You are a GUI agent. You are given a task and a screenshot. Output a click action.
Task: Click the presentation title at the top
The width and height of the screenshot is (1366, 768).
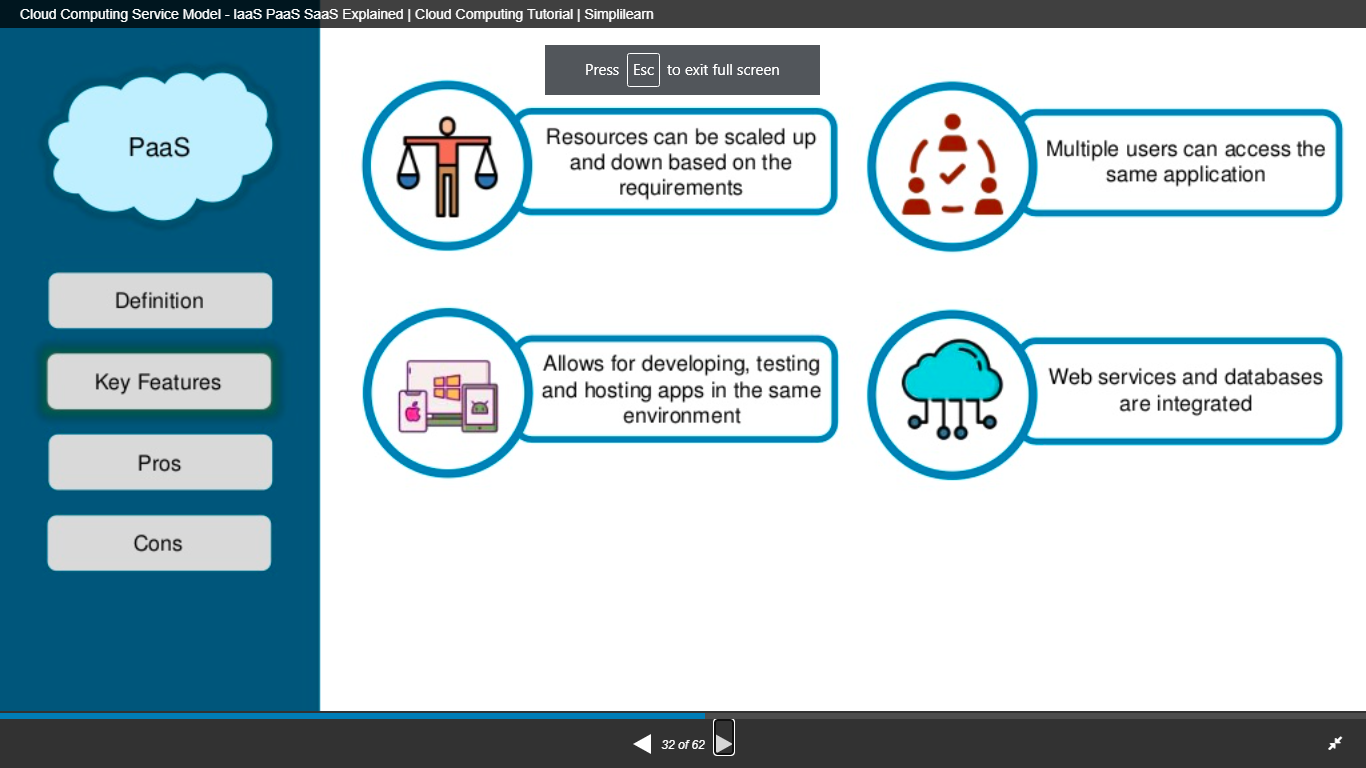(337, 14)
